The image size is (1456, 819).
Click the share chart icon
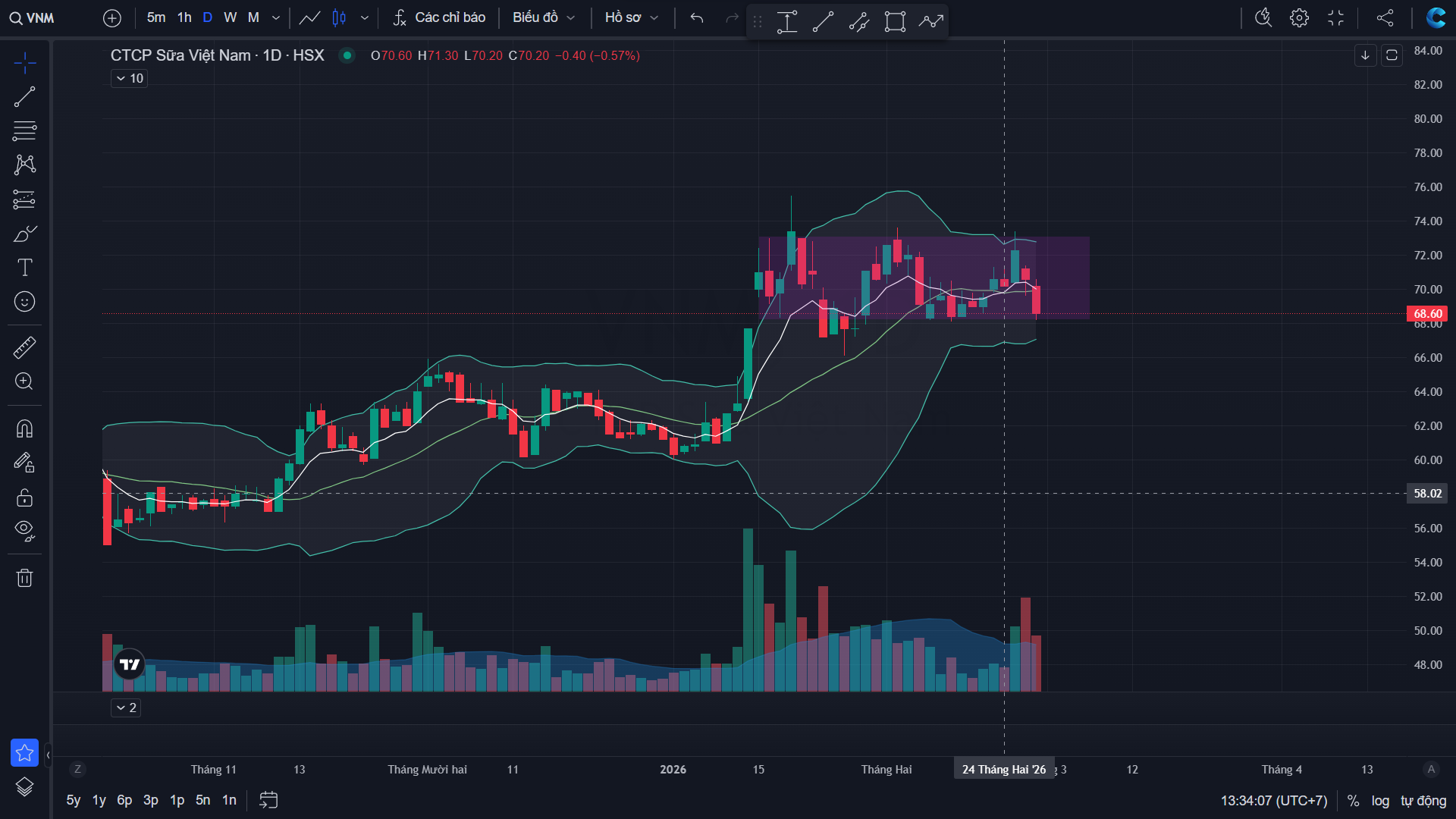1385,17
